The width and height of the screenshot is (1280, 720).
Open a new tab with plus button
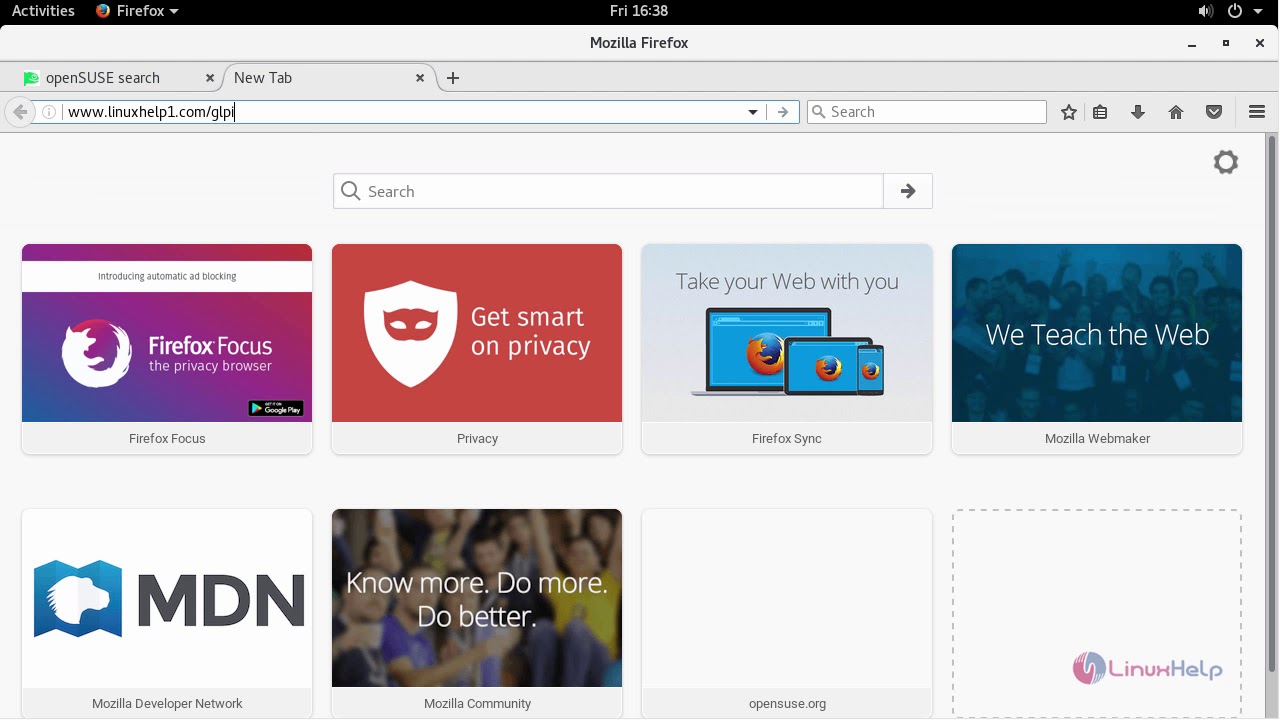pos(453,78)
